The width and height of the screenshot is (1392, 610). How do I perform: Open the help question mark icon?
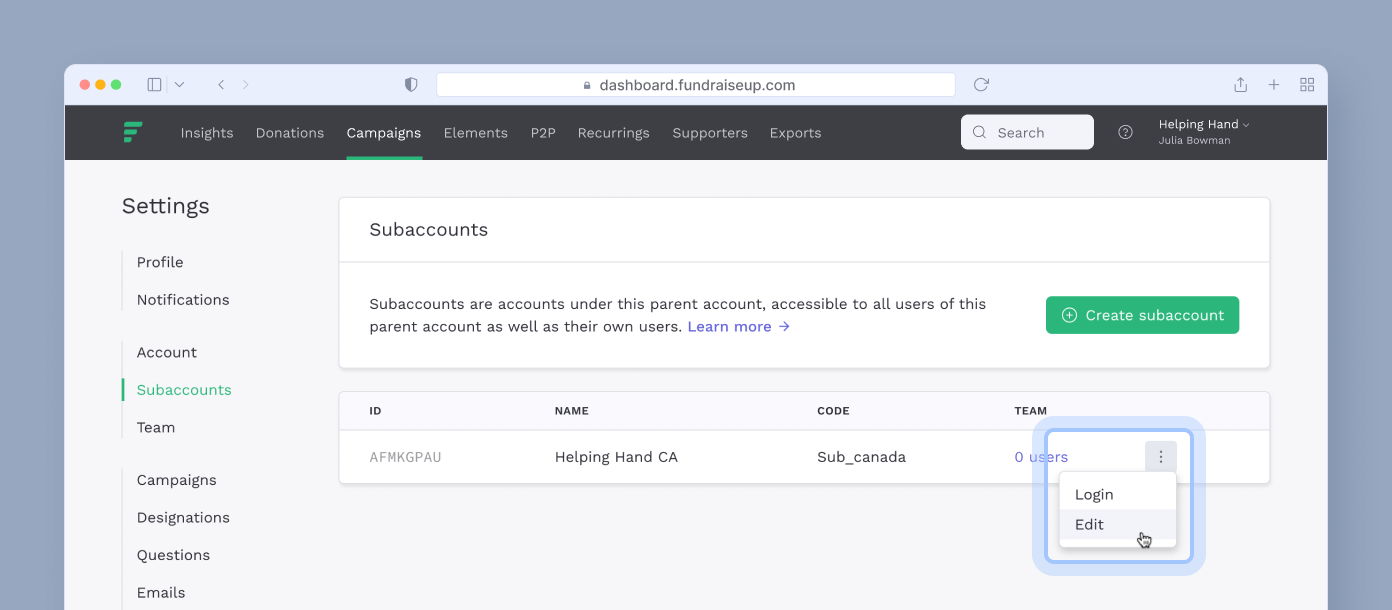click(1125, 132)
